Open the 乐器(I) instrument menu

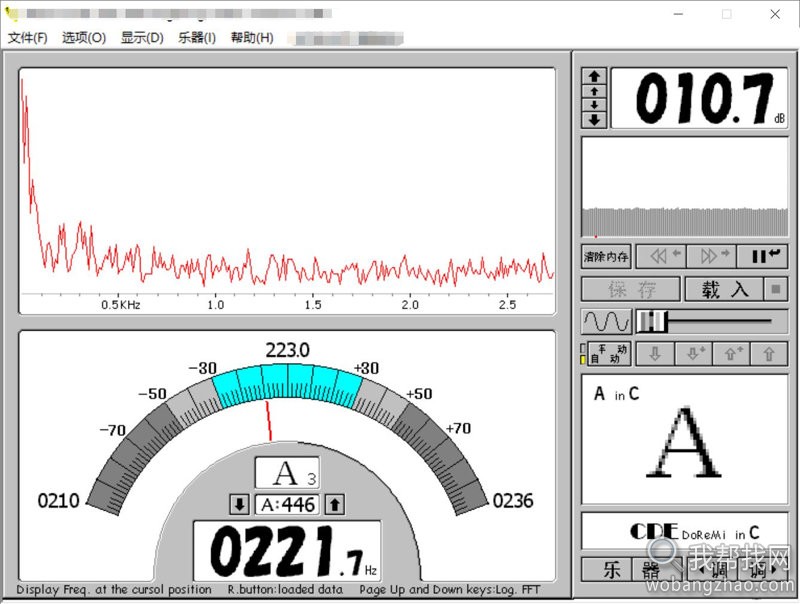(197, 38)
